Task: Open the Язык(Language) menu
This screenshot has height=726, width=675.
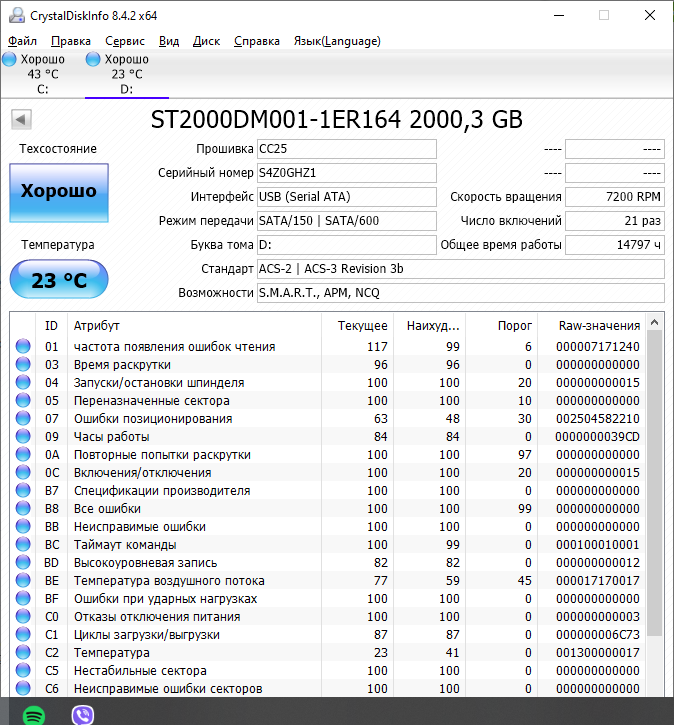Action: 336,41
